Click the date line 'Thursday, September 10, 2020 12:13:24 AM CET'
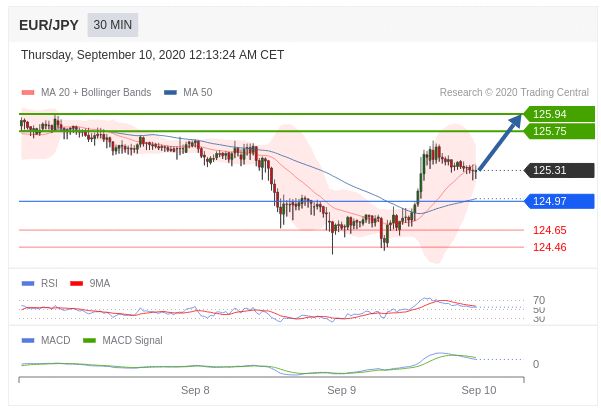 (153, 55)
